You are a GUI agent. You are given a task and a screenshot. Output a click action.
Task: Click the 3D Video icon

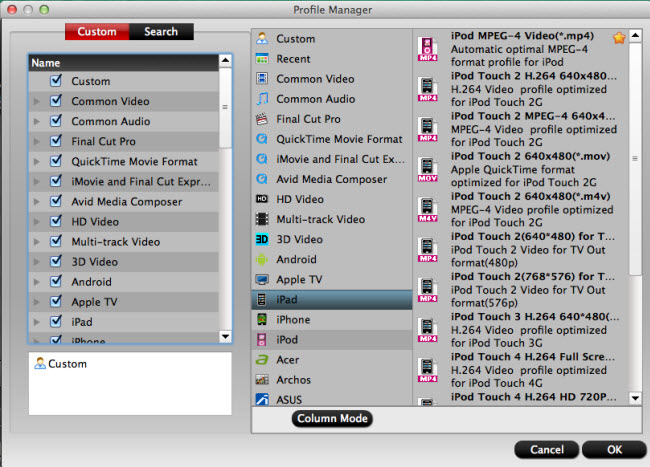pyautogui.click(x=262, y=239)
